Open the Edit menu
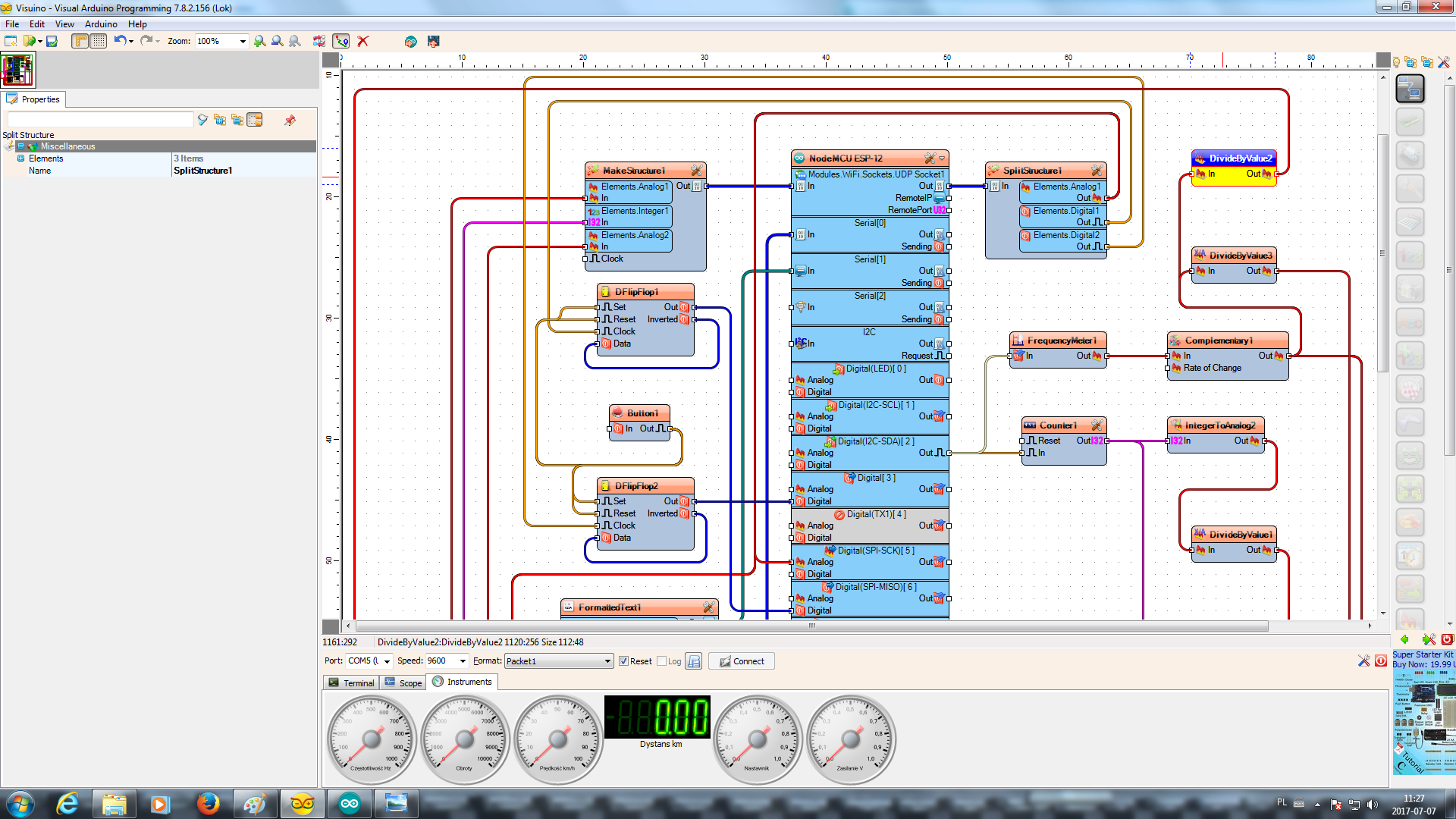The width and height of the screenshot is (1456, 819). [x=37, y=24]
